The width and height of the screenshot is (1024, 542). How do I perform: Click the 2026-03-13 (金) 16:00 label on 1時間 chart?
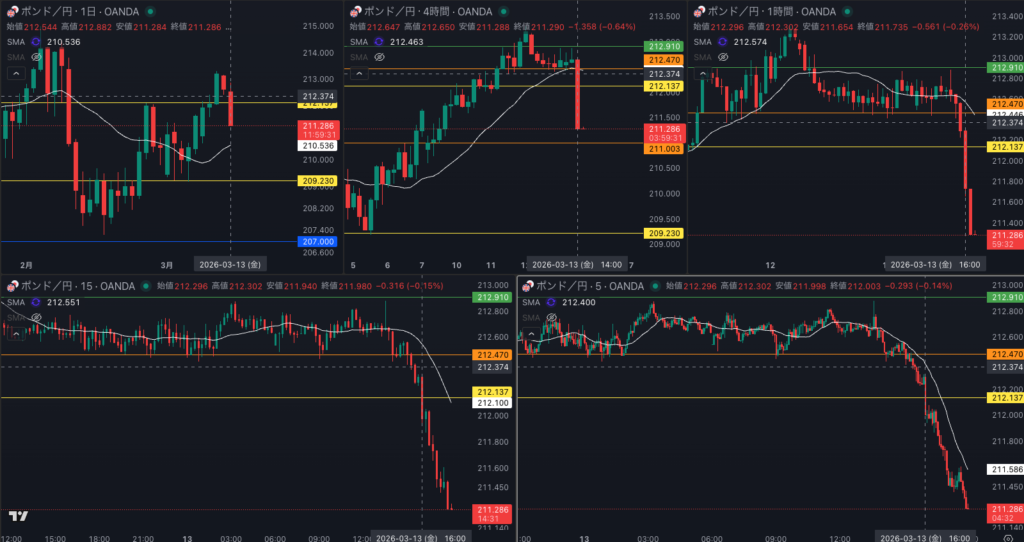935,264
